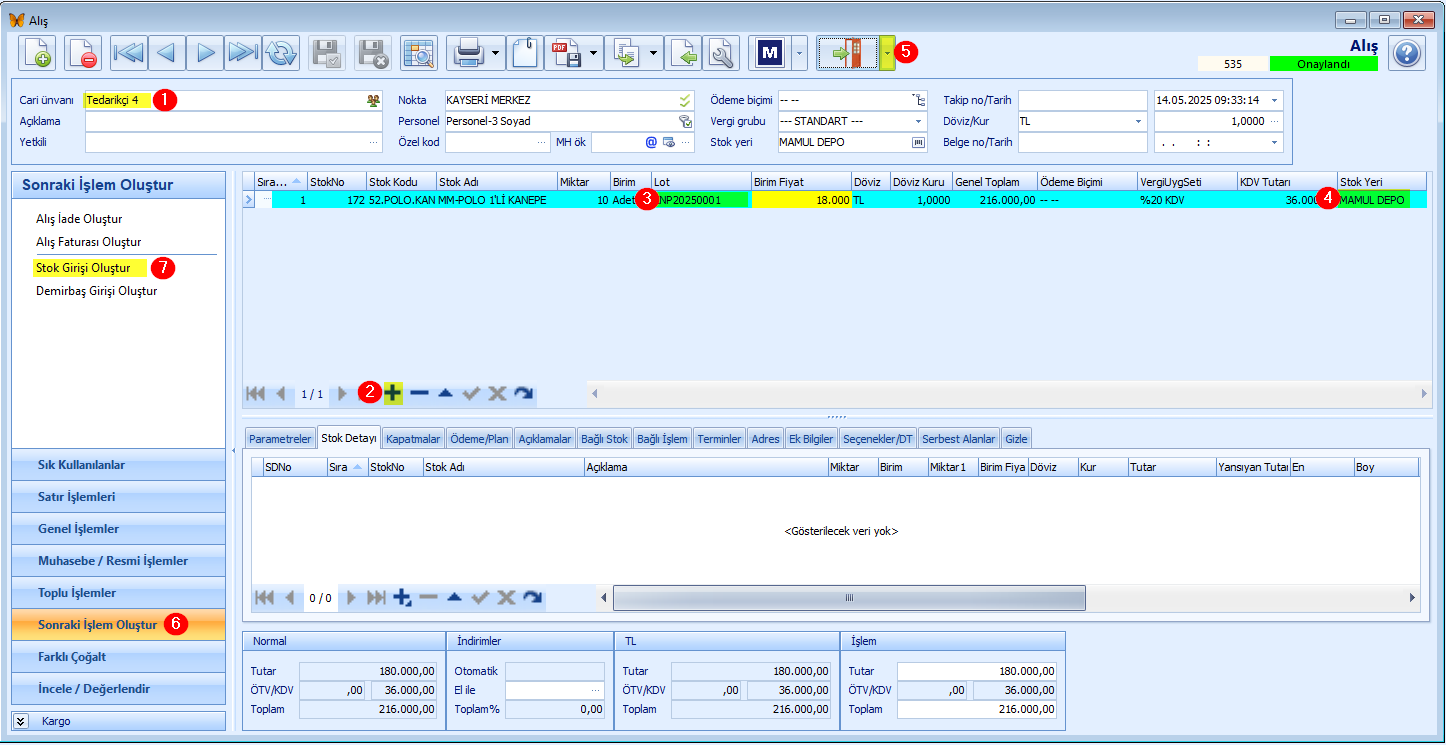Open the Toplu İşlemler sidebar section

pyautogui.click(x=118, y=593)
